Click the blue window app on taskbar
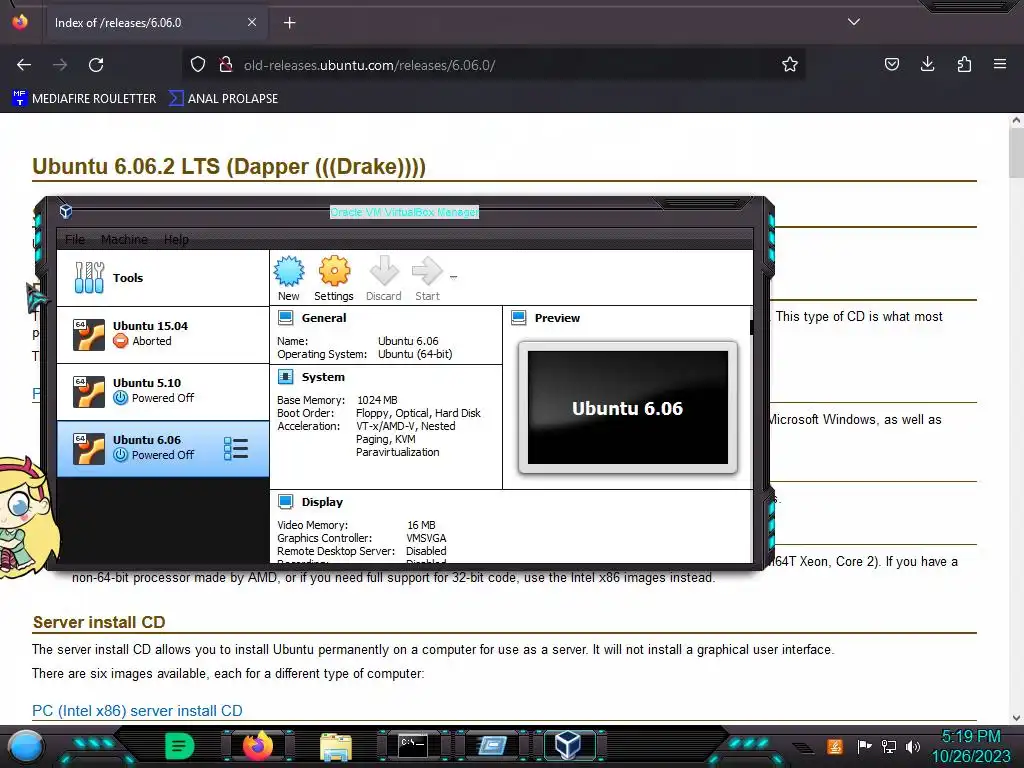 (492, 746)
